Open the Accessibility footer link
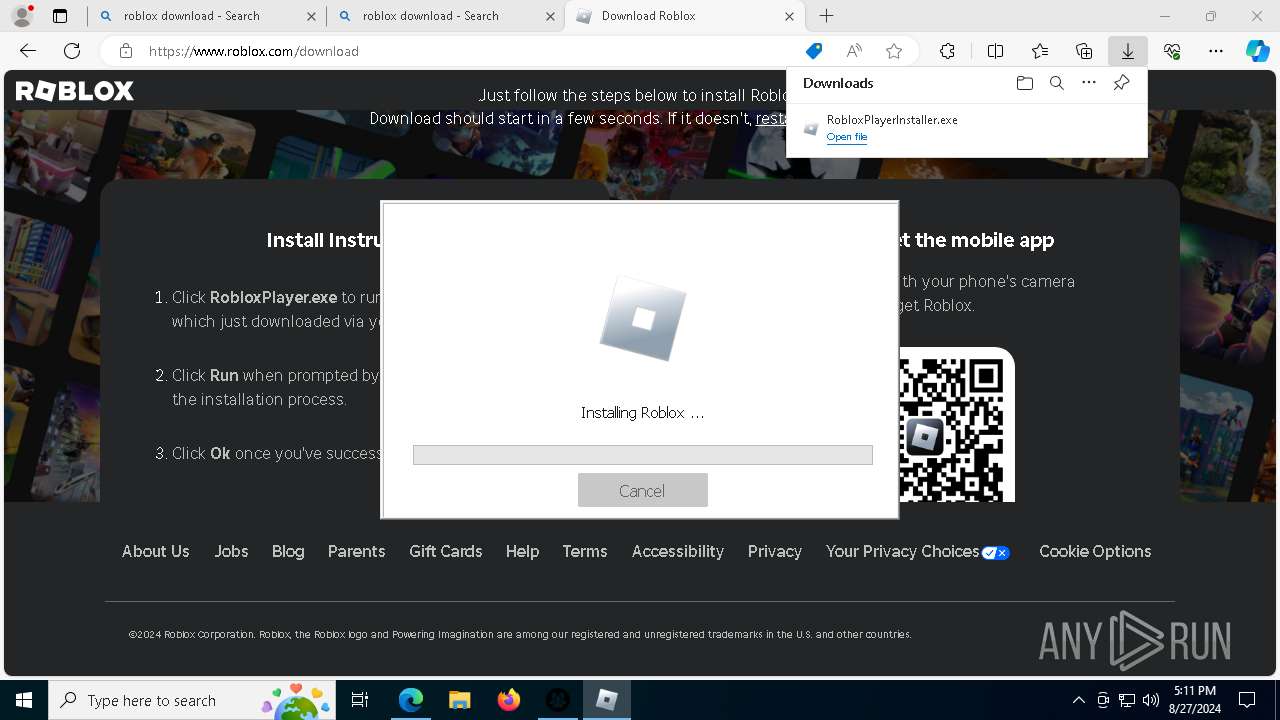This screenshot has height=720, width=1280. [x=677, y=551]
